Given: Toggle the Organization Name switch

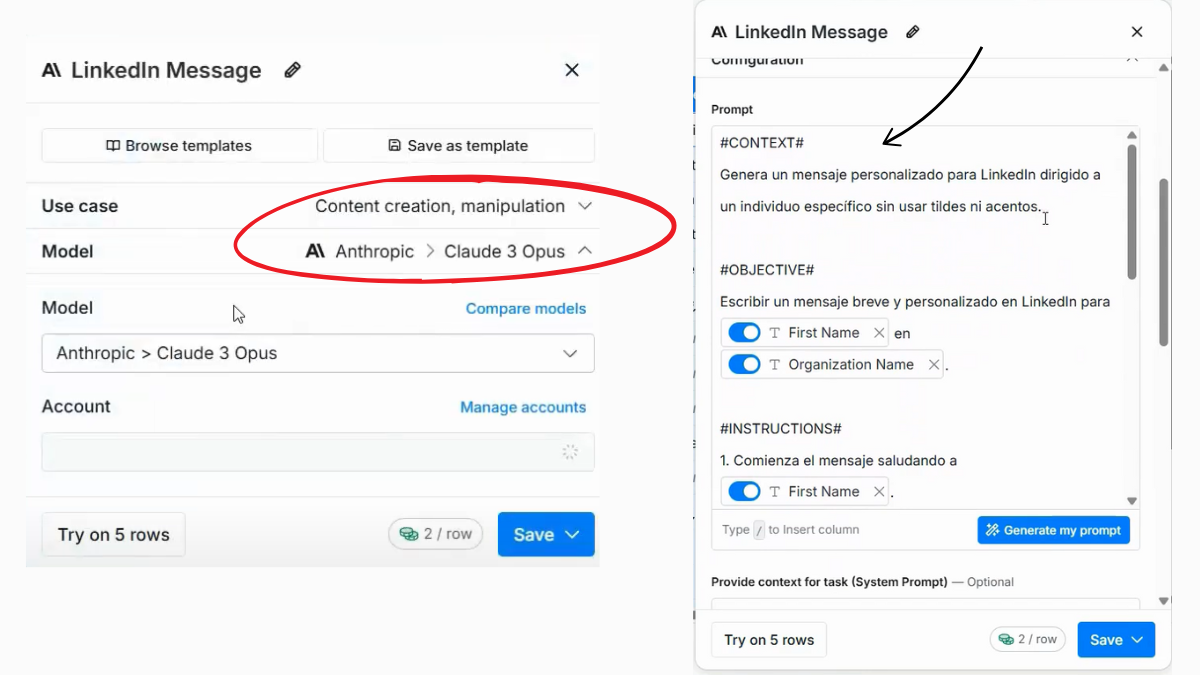Looking at the screenshot, I should [x=744, y=364].
